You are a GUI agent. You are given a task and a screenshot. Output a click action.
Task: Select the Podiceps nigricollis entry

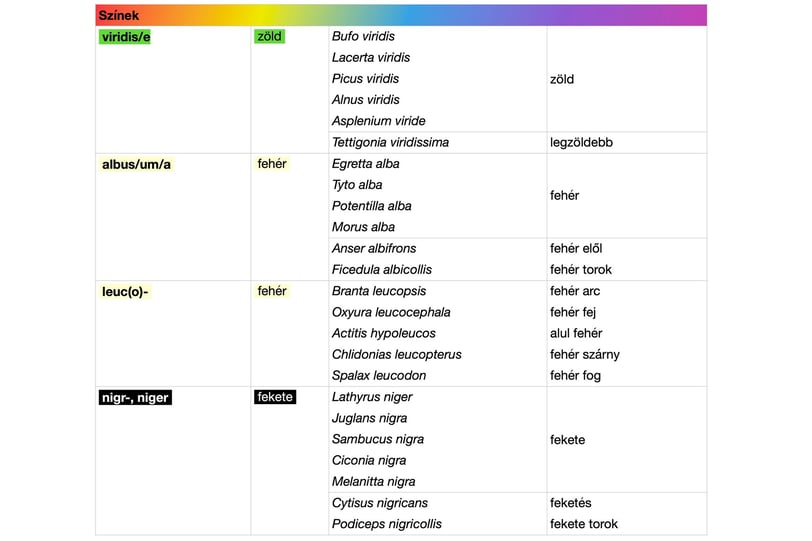386,524
